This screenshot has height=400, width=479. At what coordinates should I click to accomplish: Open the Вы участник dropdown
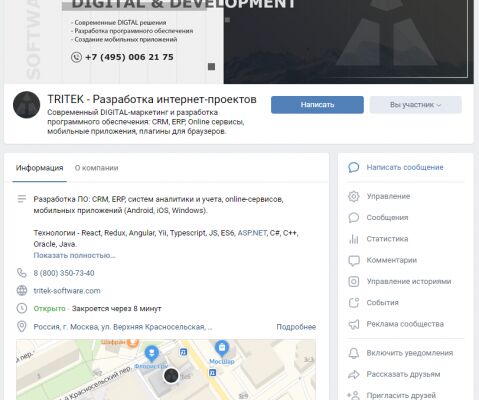click(x=415, y=105)
